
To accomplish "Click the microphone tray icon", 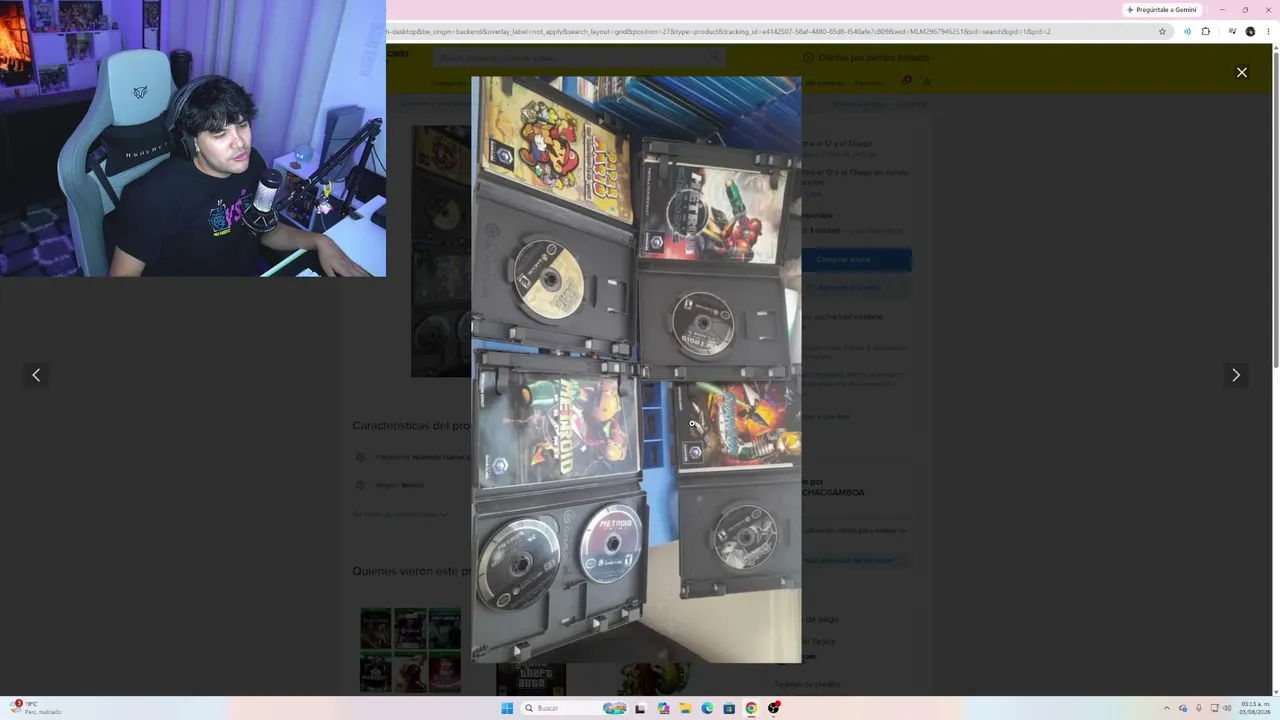I will 1198,708.
